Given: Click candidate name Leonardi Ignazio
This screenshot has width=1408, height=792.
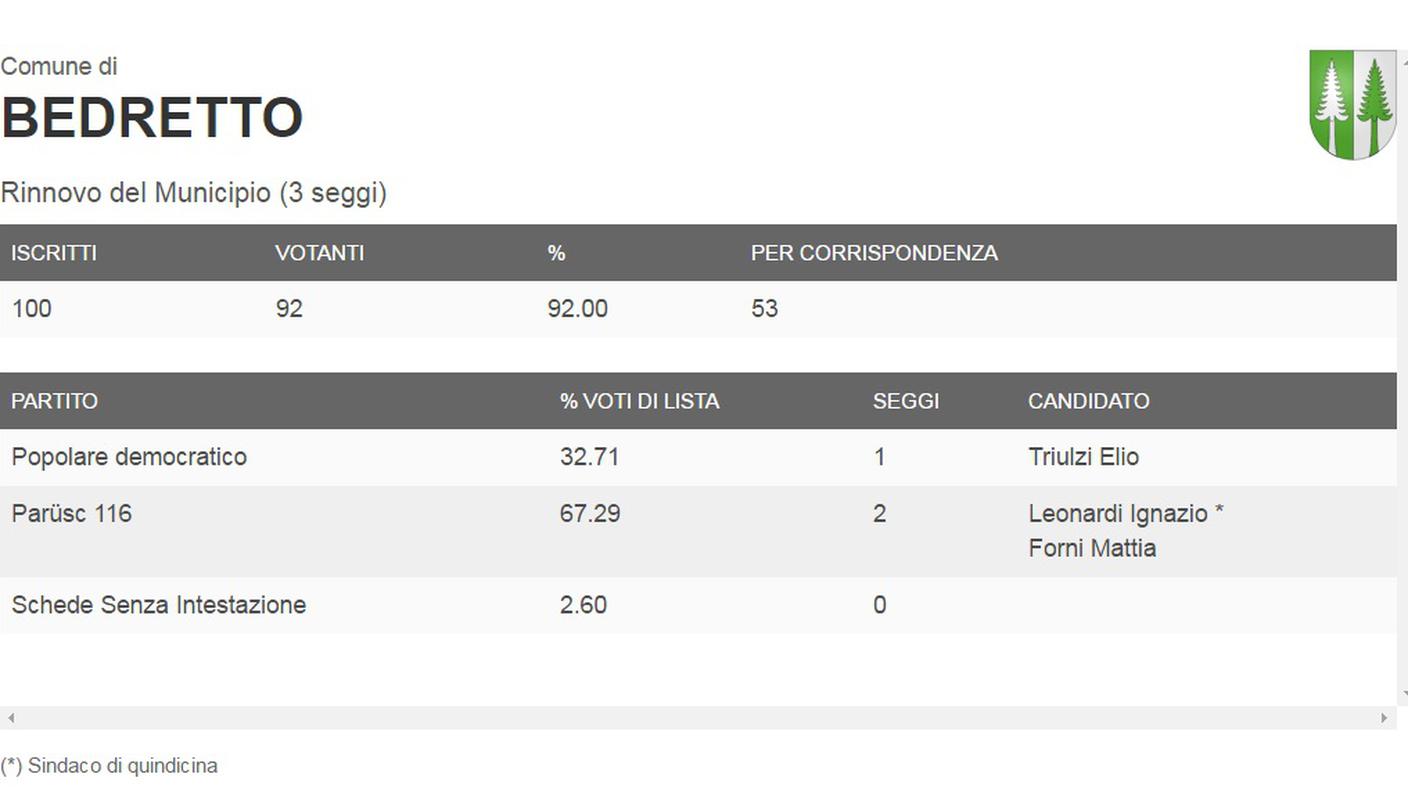Looking at the screenshot, I should click(x=1118, y=514).
